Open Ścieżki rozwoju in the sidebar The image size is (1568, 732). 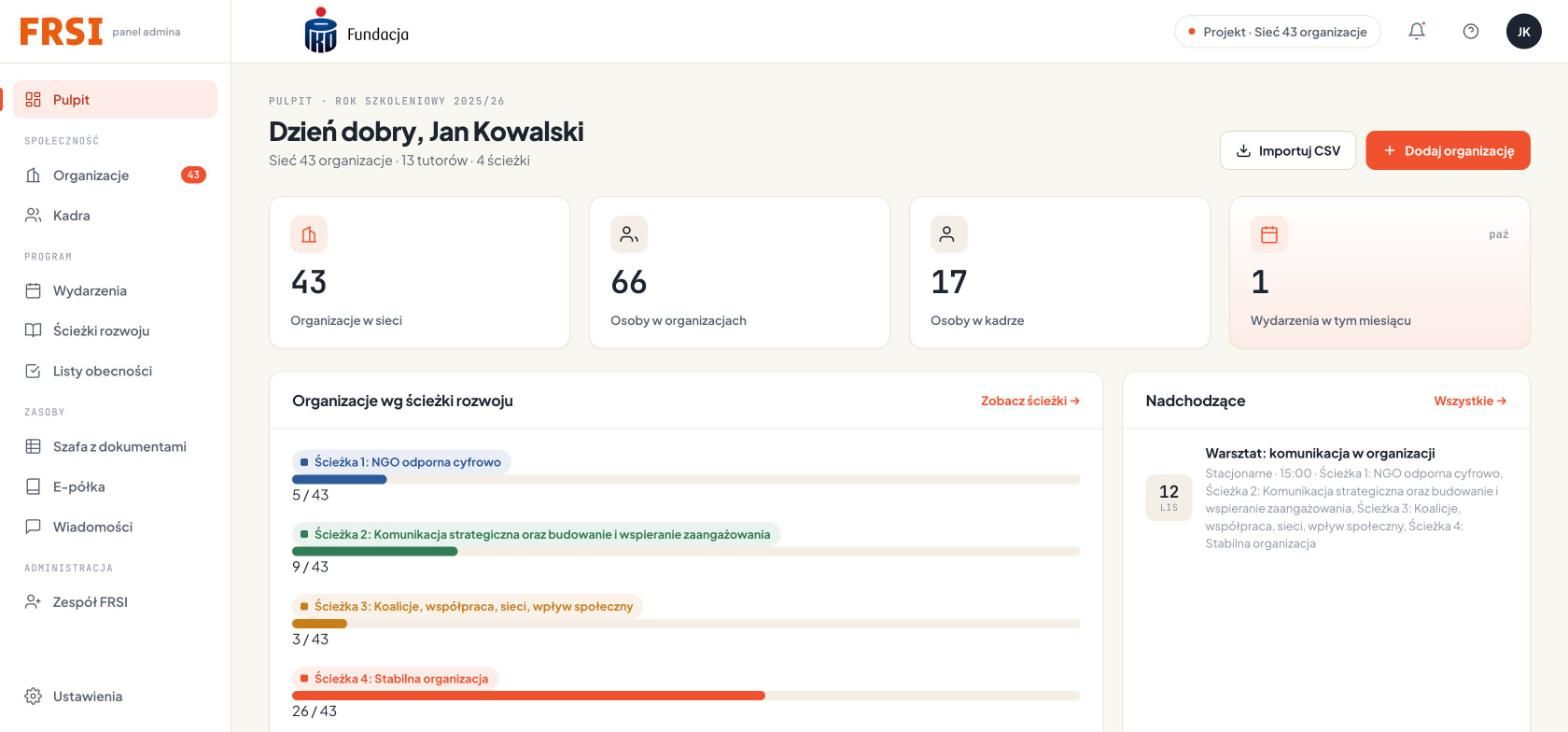[115, 331]
